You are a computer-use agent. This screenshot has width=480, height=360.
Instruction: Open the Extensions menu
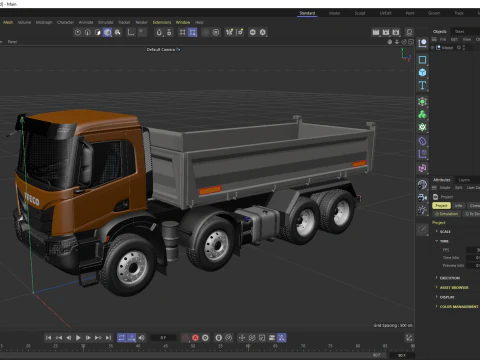[x=162, y=22]
